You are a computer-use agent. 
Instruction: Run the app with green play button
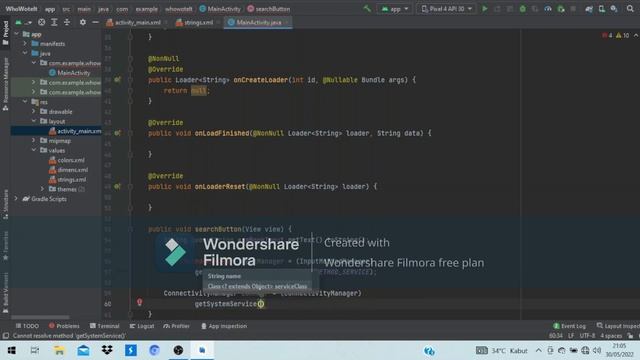[x=484, y=9]
